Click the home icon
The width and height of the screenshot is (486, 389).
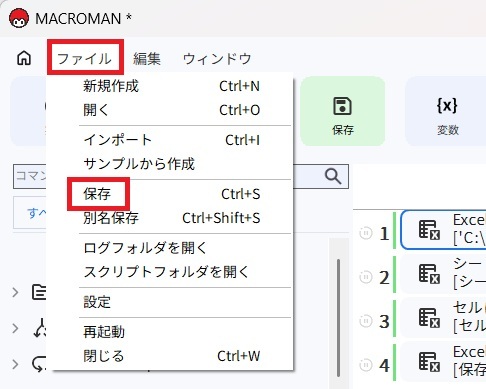point(24,58)
